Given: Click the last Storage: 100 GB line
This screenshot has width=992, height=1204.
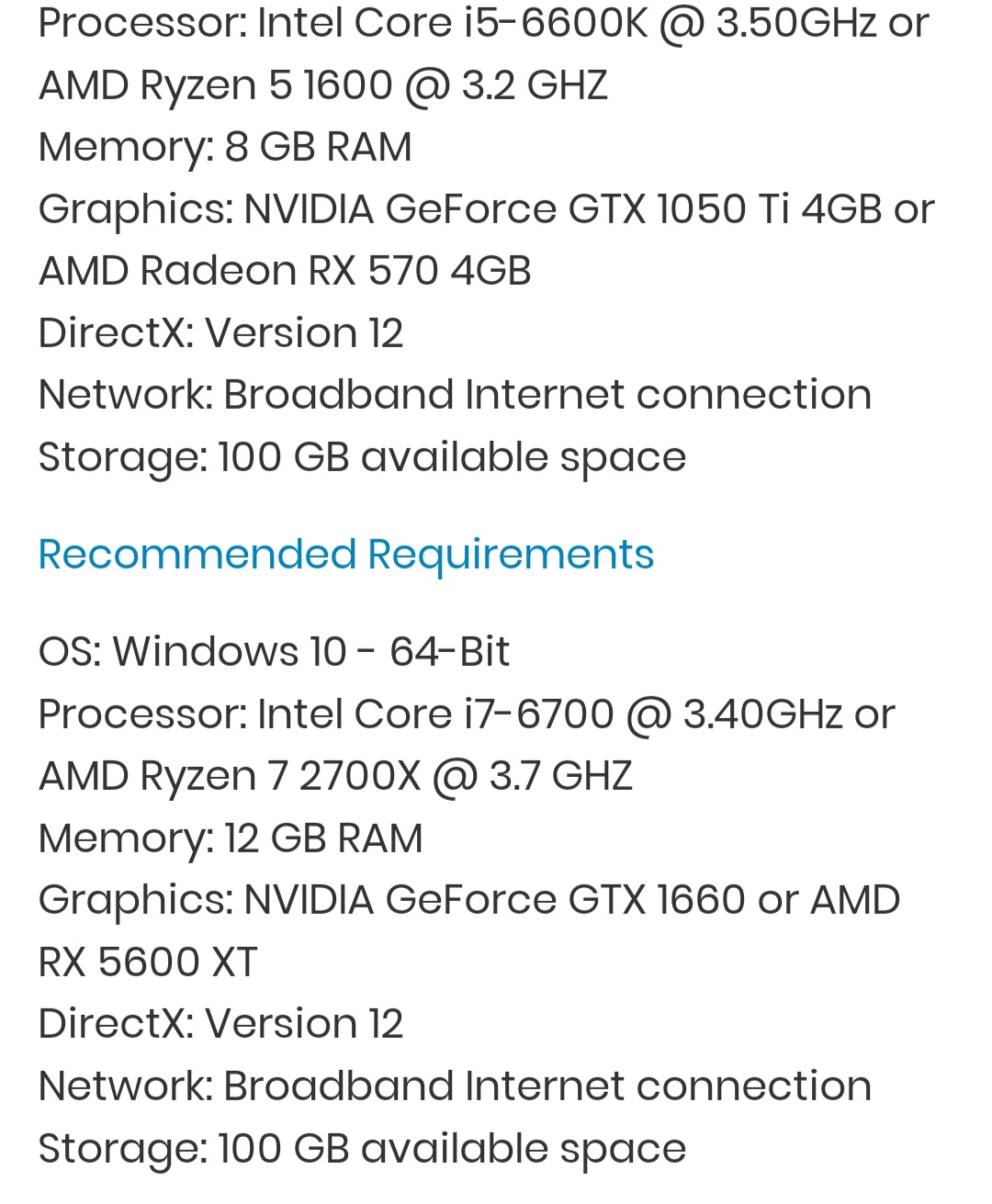Looking at the screenshot, I should coord(362,1149).
